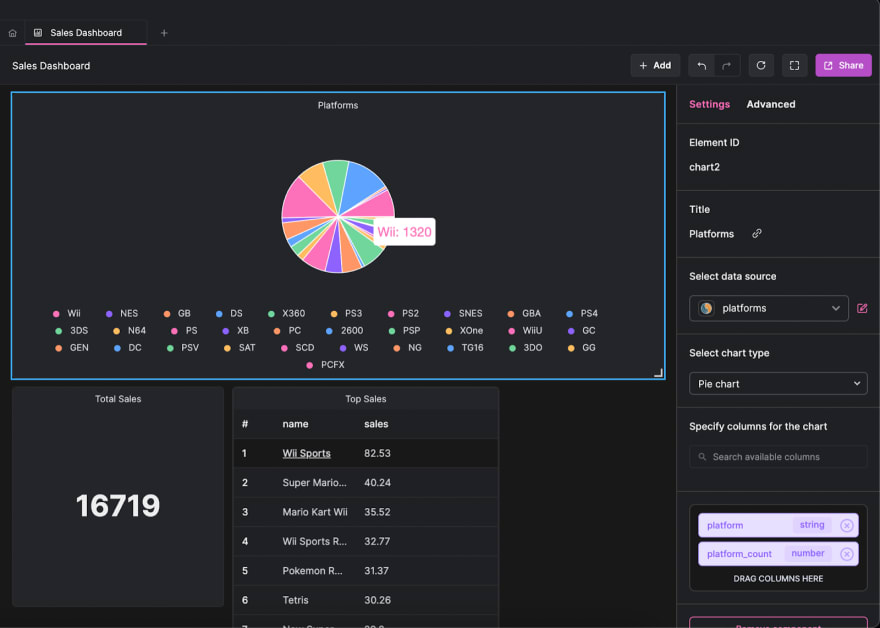880x628 pixels.
Task: Click the Platforms chart title
Action: point(338,106)
